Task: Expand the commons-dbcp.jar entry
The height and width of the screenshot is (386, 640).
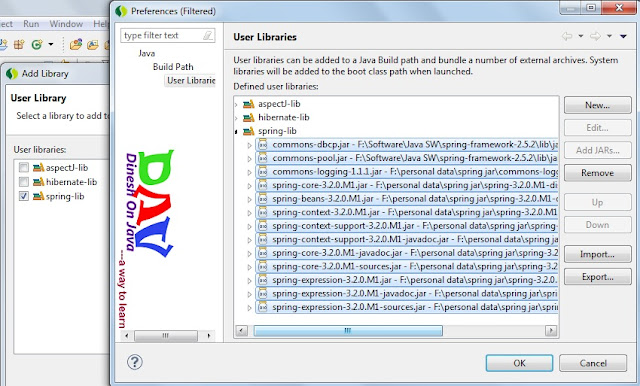Action: [249, 145]
